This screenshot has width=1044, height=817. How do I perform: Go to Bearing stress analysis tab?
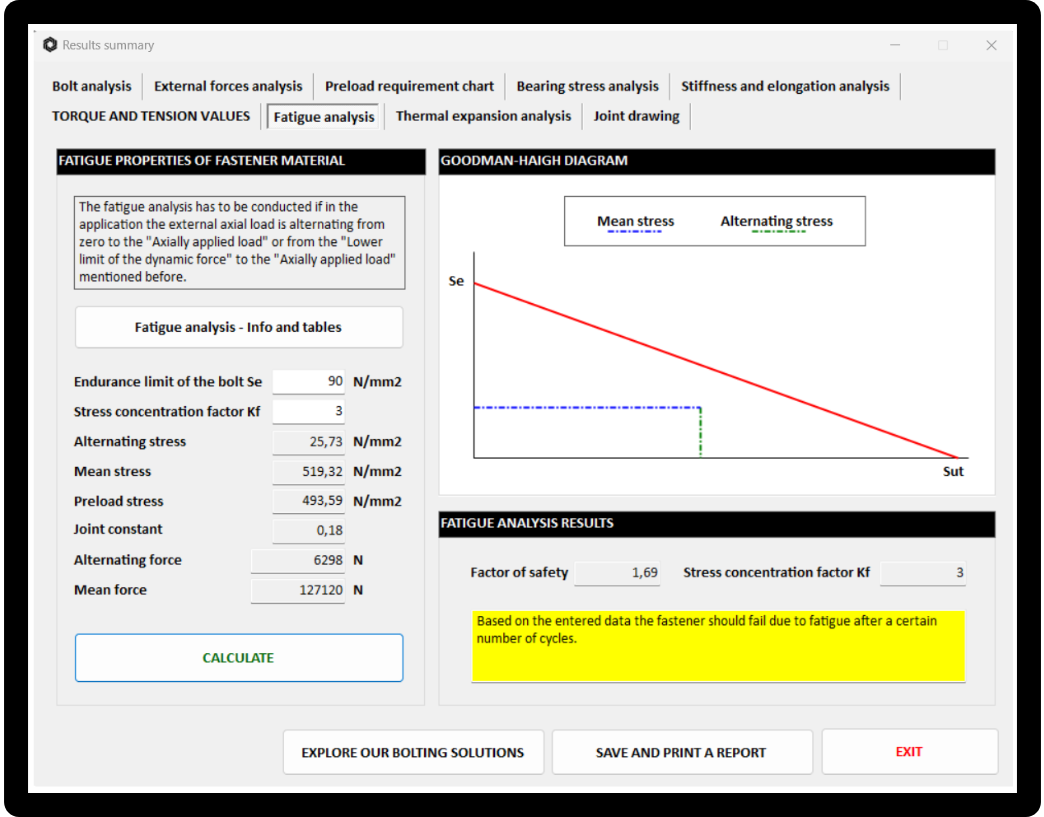pyautogui.click(x=587, y=87)
